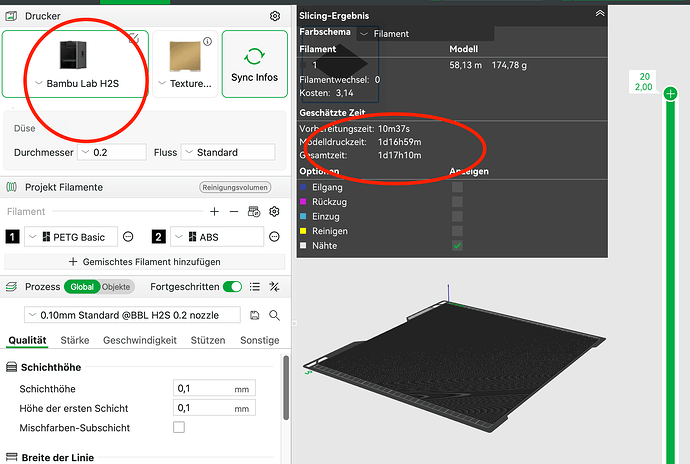The image size is (690, 464).
Task: Open the Texture plate type dropdown
Action: tap(185, 84)
